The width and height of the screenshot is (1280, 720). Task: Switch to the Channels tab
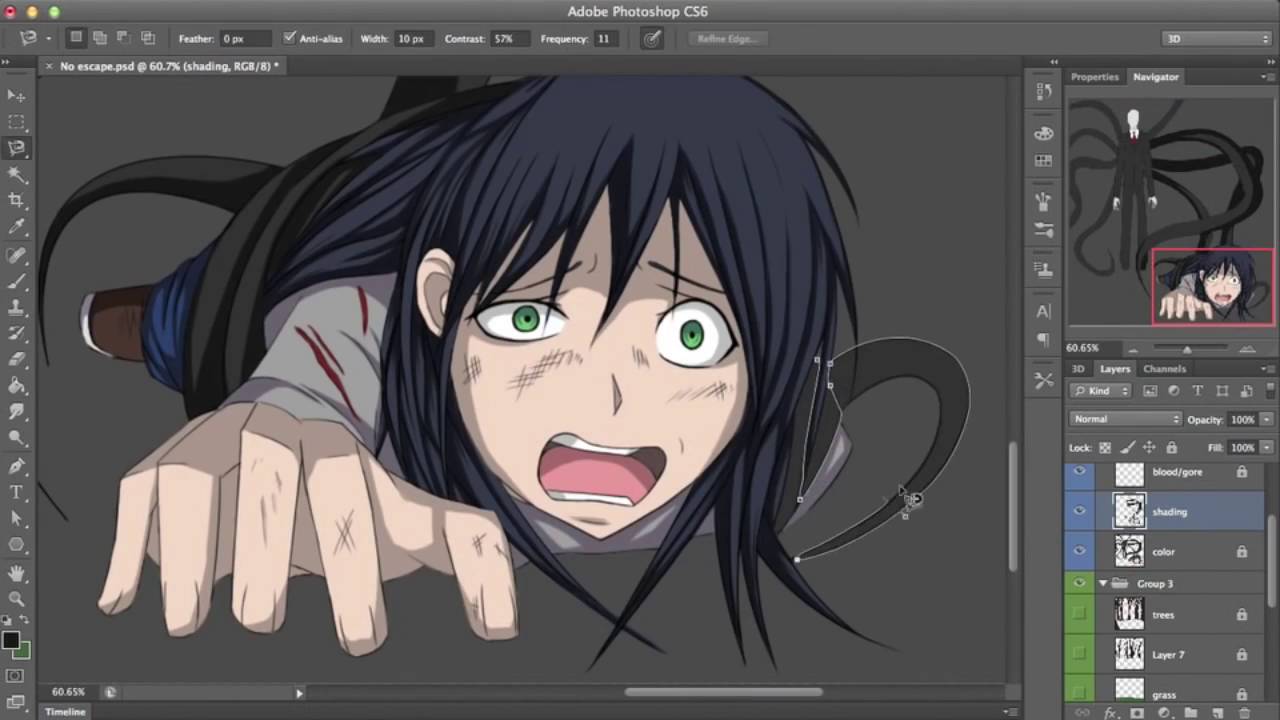point(1165,369)
